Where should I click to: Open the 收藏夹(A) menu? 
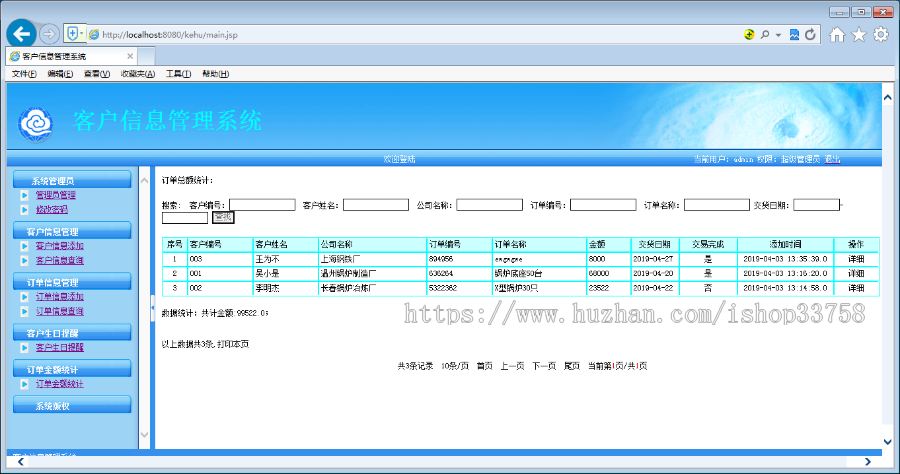(138, 74)
